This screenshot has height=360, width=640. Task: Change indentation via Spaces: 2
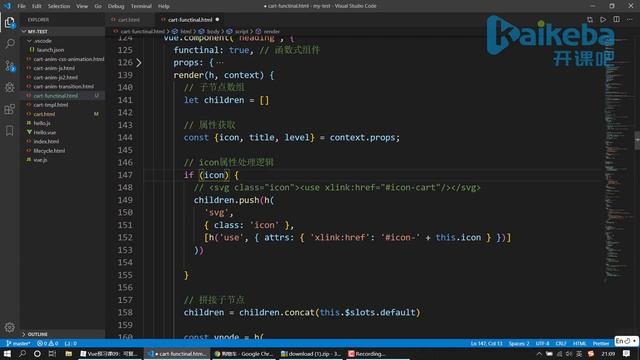pyautogui.click(x=519, y=344)
